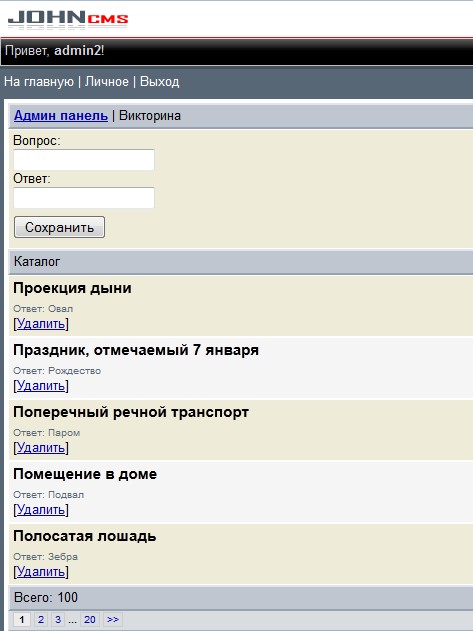Viewport: 473px width, 631px height.
Task: Open the На главную link
Action: [39, 82]
